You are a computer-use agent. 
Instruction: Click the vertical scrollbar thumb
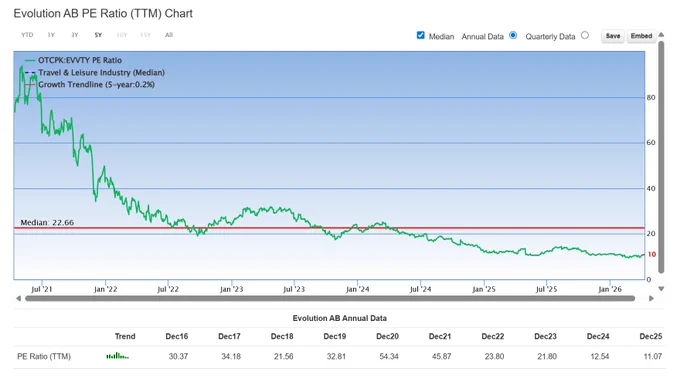tap(661, 157)
